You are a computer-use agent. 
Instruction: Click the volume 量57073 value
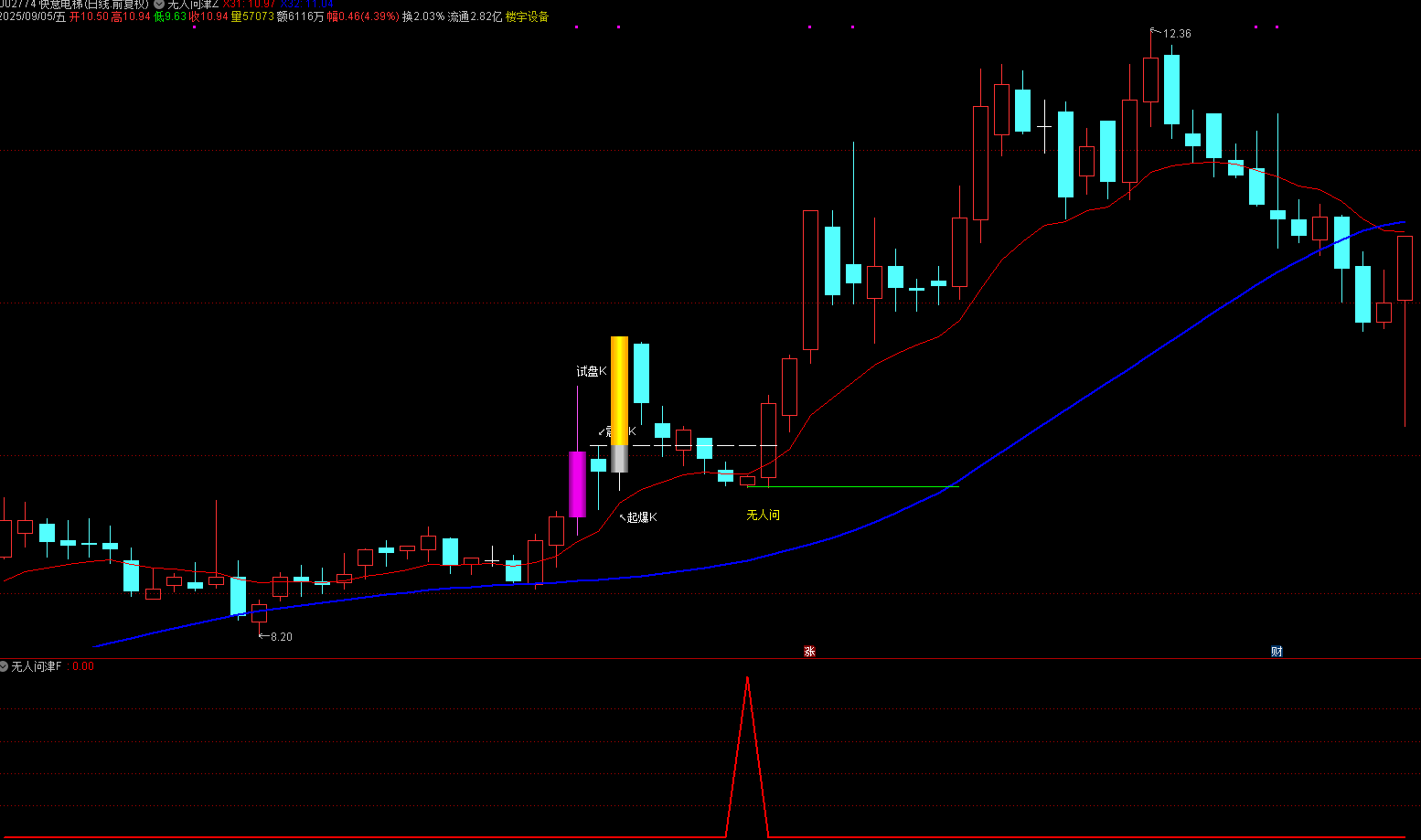click(x=252, y=16)
